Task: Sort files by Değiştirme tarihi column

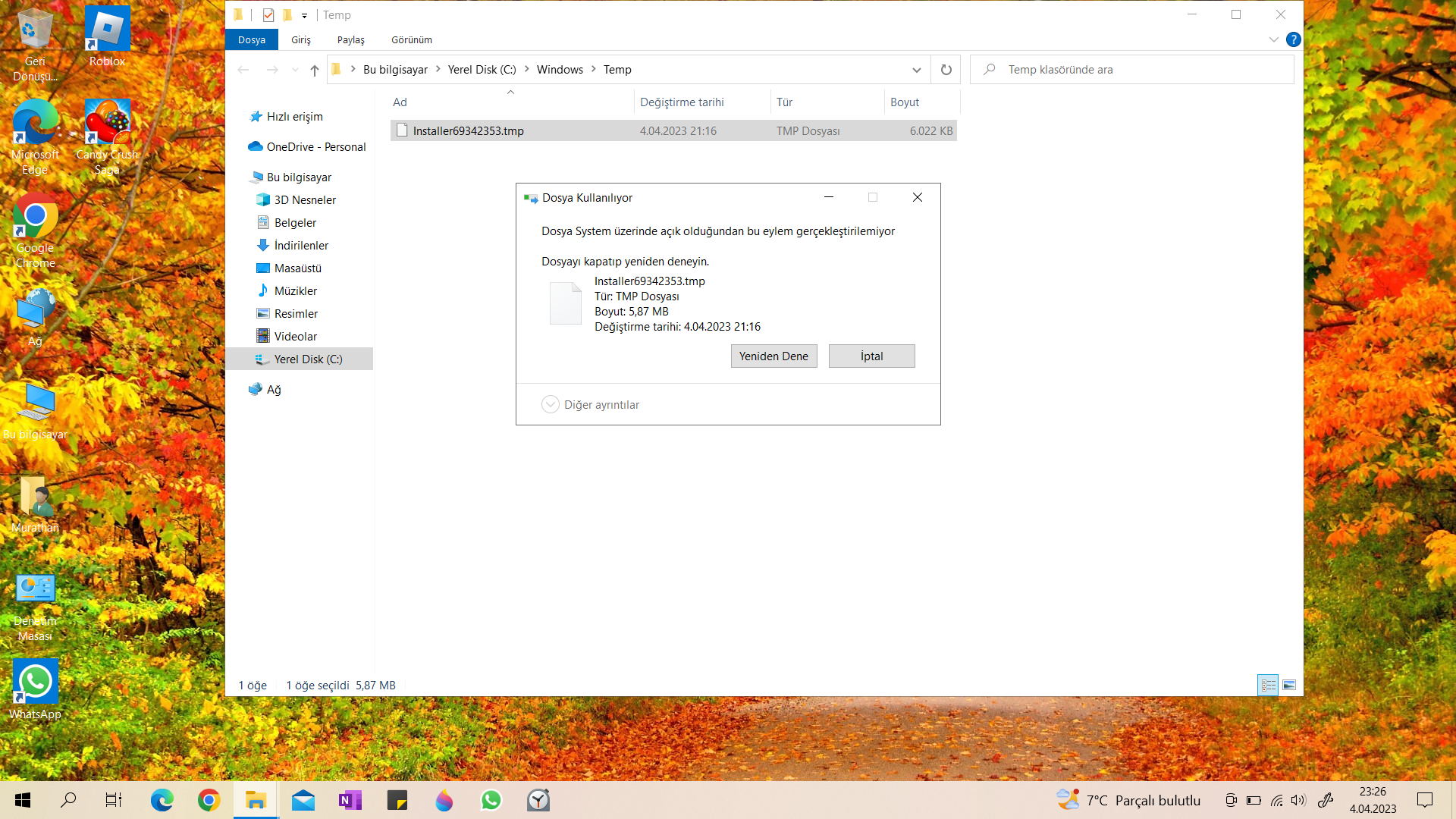Action: pyautogui.click(x=682, y=102)
